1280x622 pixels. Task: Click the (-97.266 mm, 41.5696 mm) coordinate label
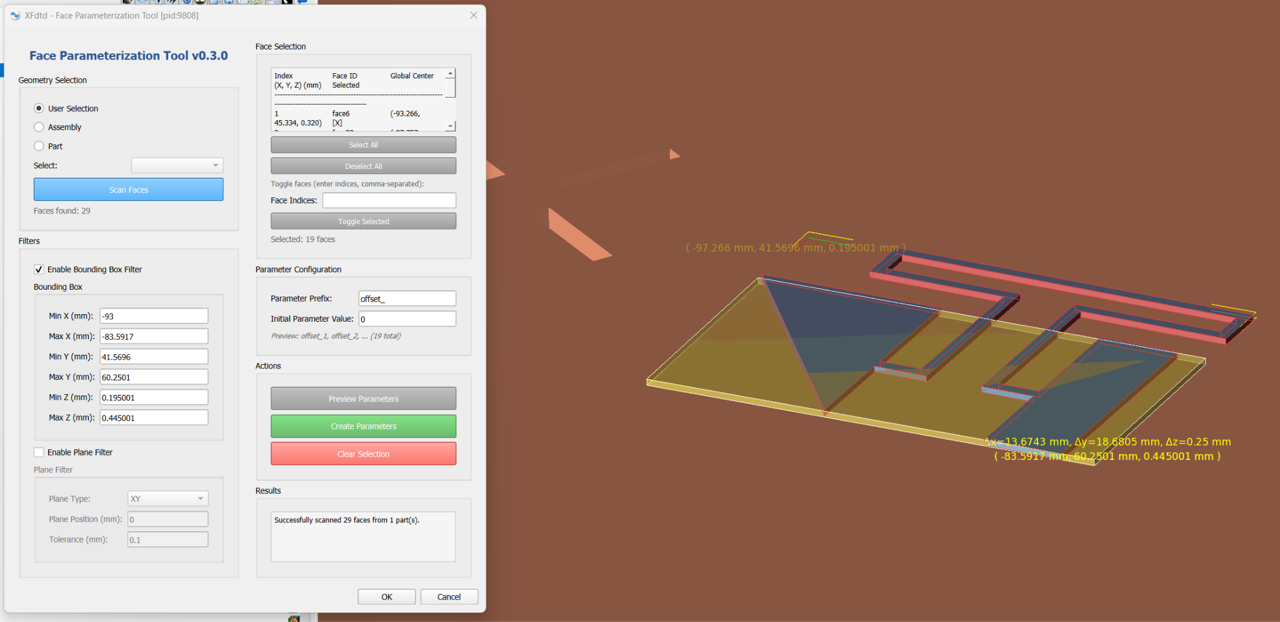point(796,248)
